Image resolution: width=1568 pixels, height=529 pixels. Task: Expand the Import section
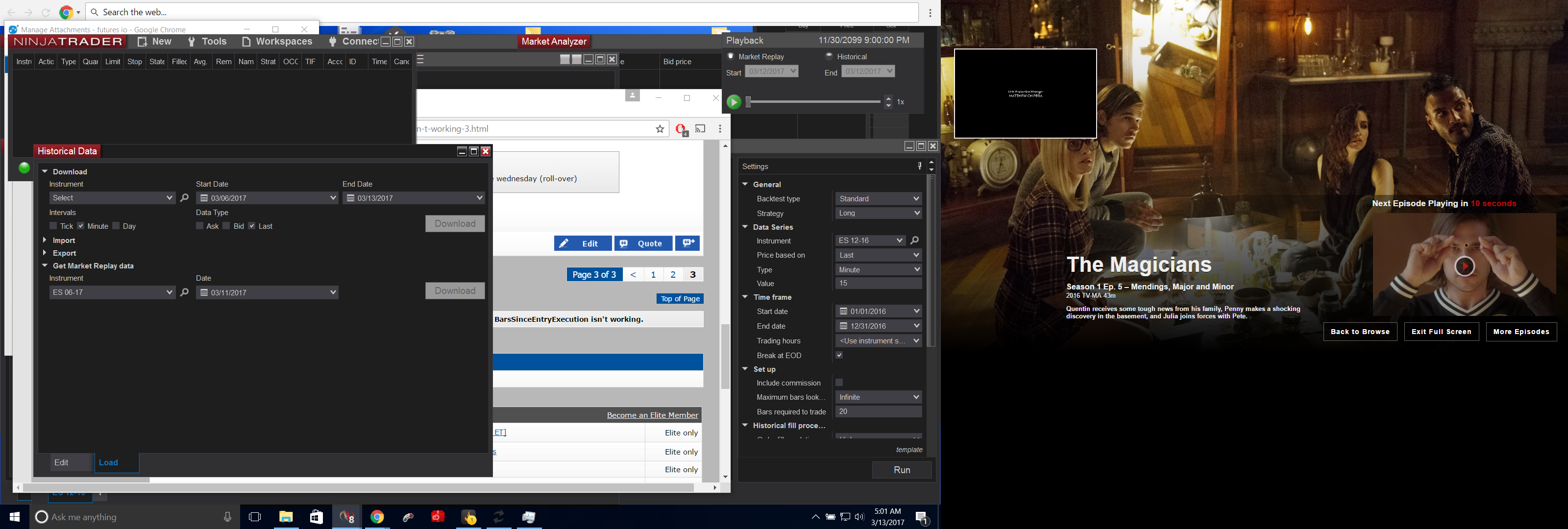pyautogui.click(x=45, y=240)
